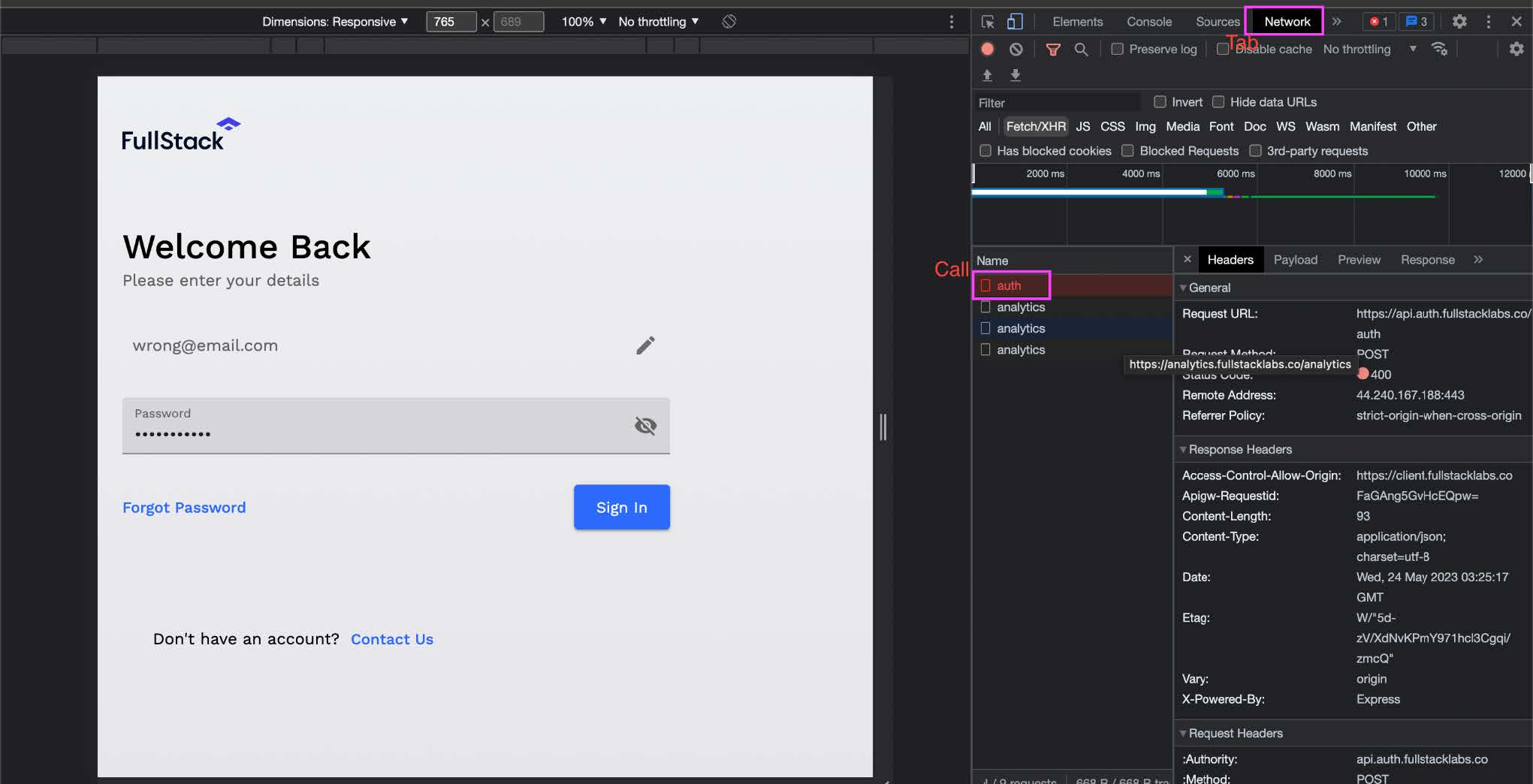Import HAR file upload arrow
Screen dimensions: 1533x784
pos(987,75)
